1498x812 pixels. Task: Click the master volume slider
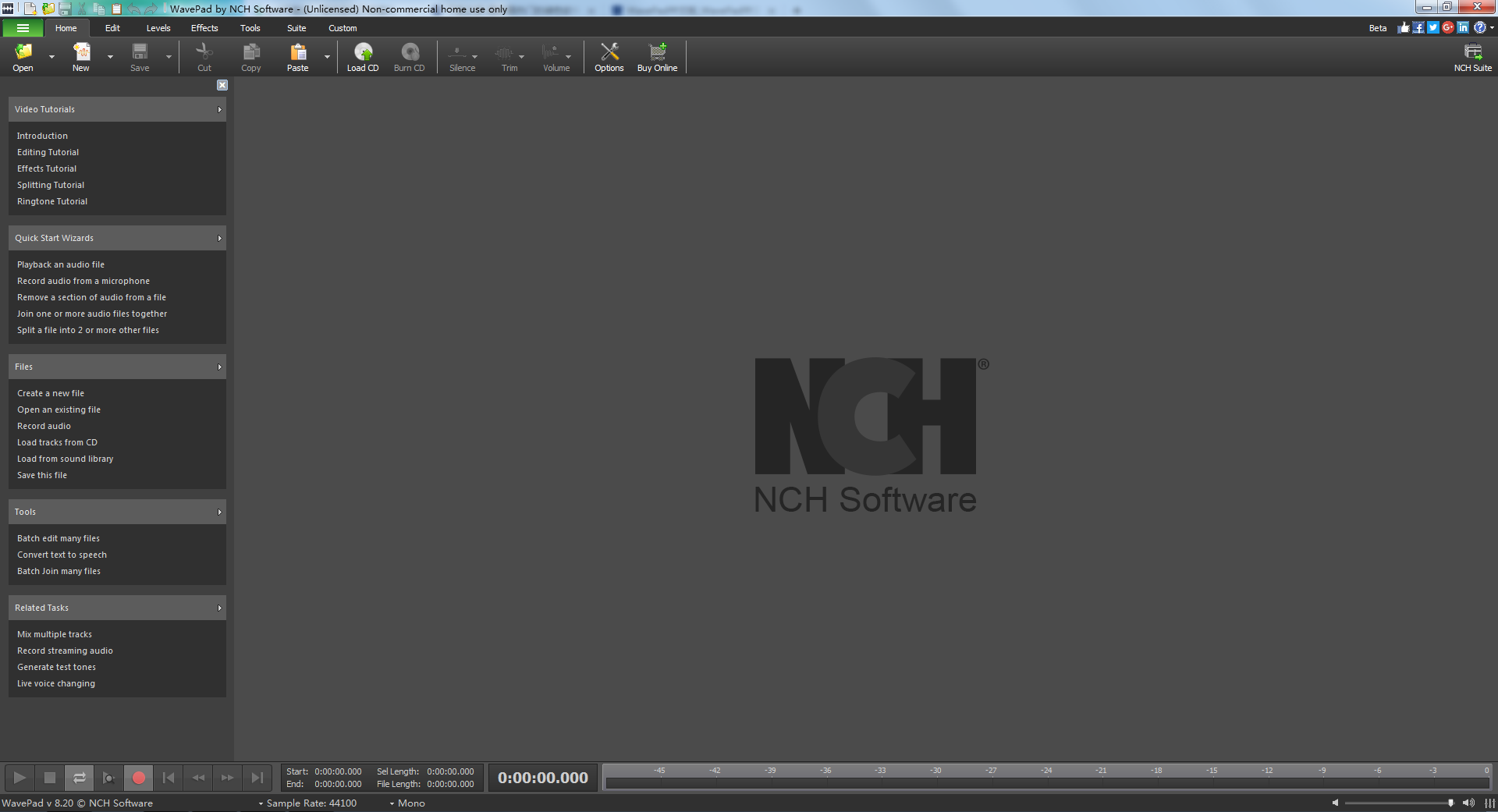click(1399, 803)
